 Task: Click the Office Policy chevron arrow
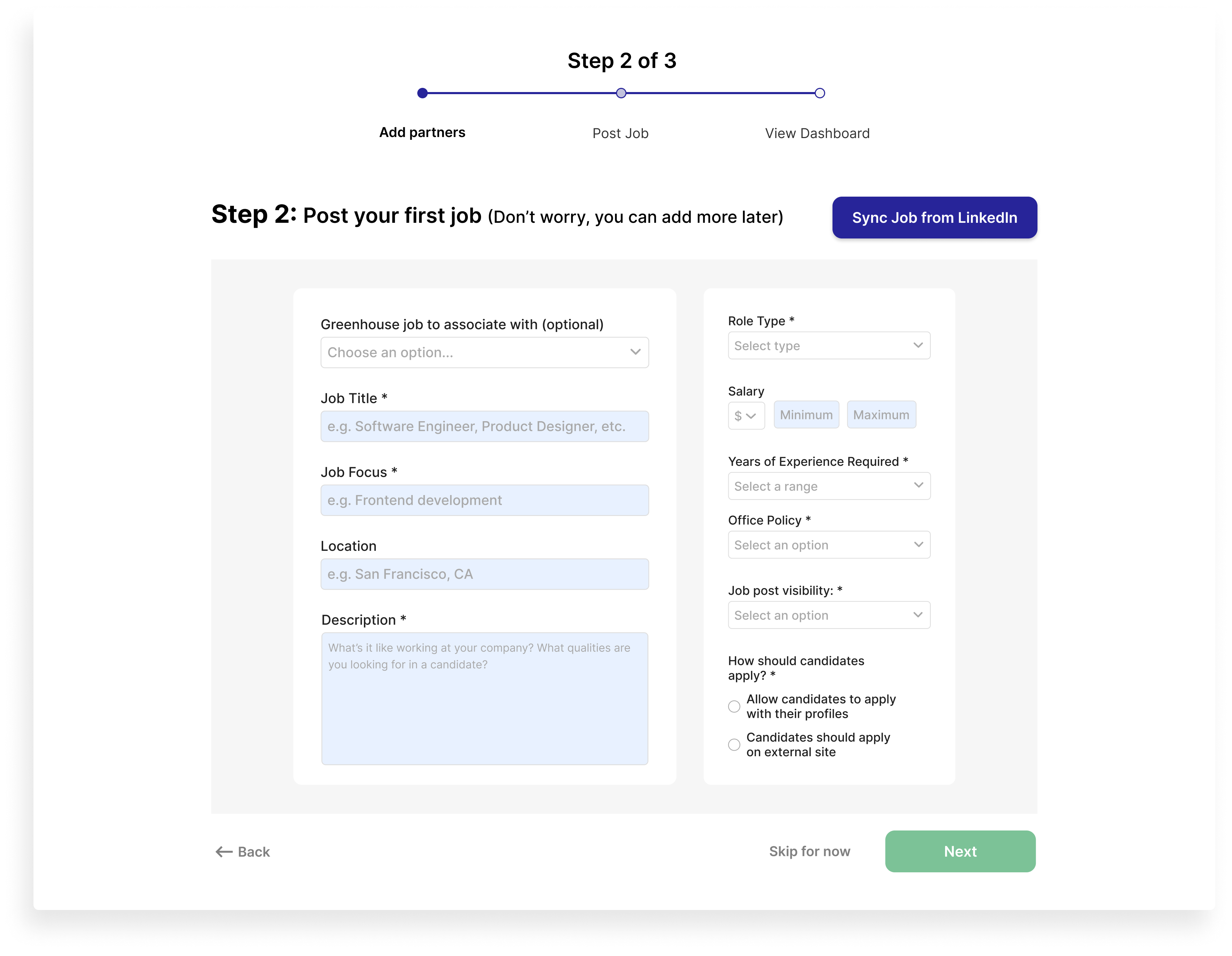click(x=918, y=544)
